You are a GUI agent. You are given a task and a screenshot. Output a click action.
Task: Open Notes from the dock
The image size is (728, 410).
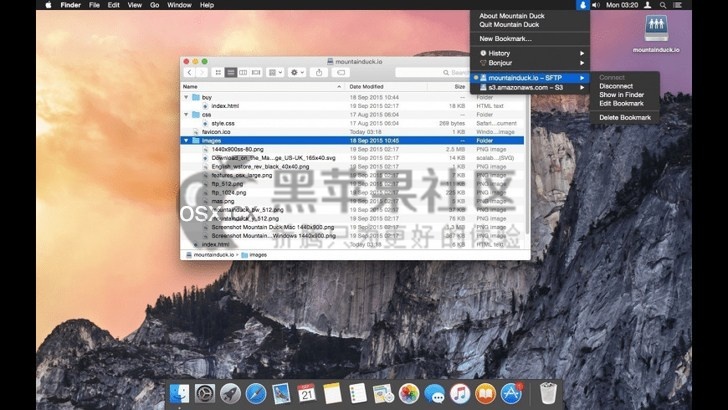(x=332, y=394)
